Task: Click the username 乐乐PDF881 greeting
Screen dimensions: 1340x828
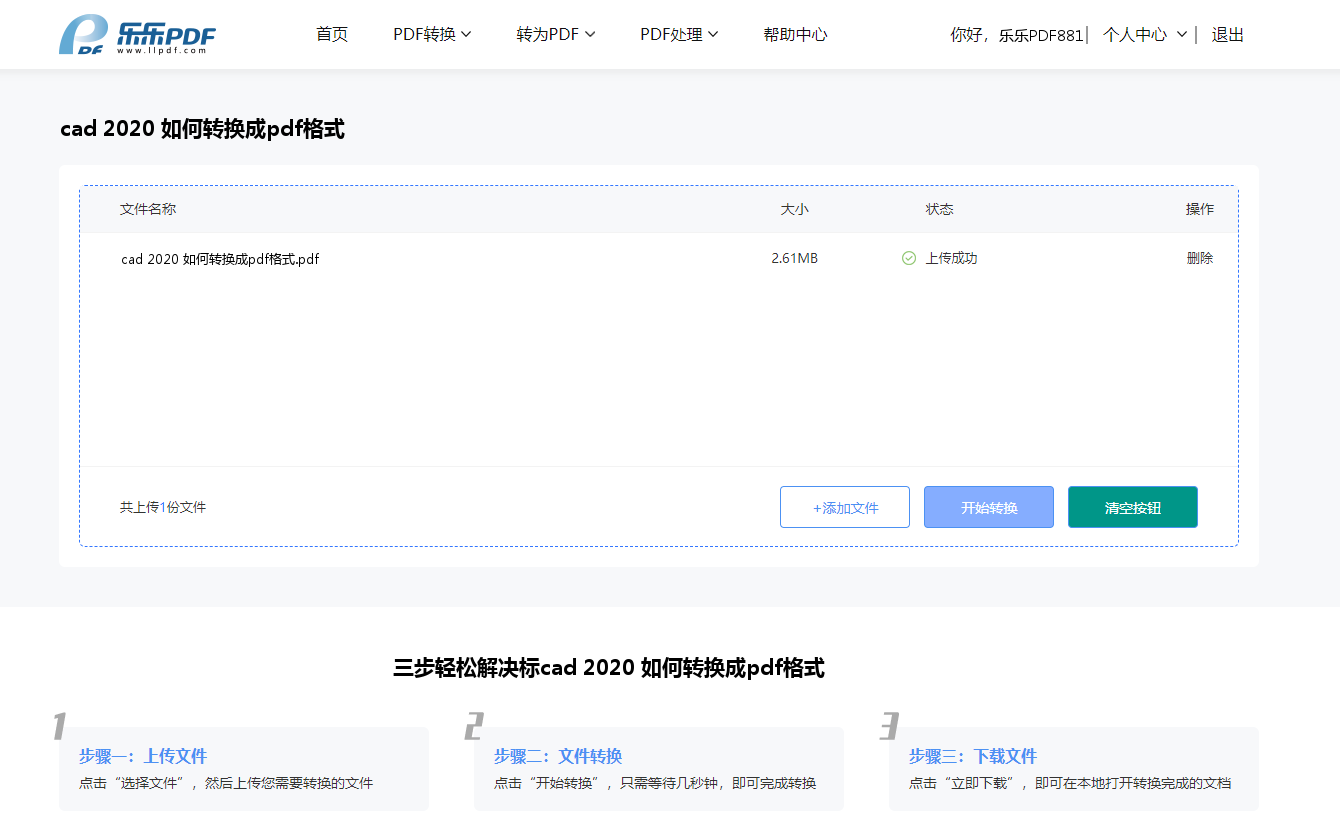Action: pos(1040,35)
